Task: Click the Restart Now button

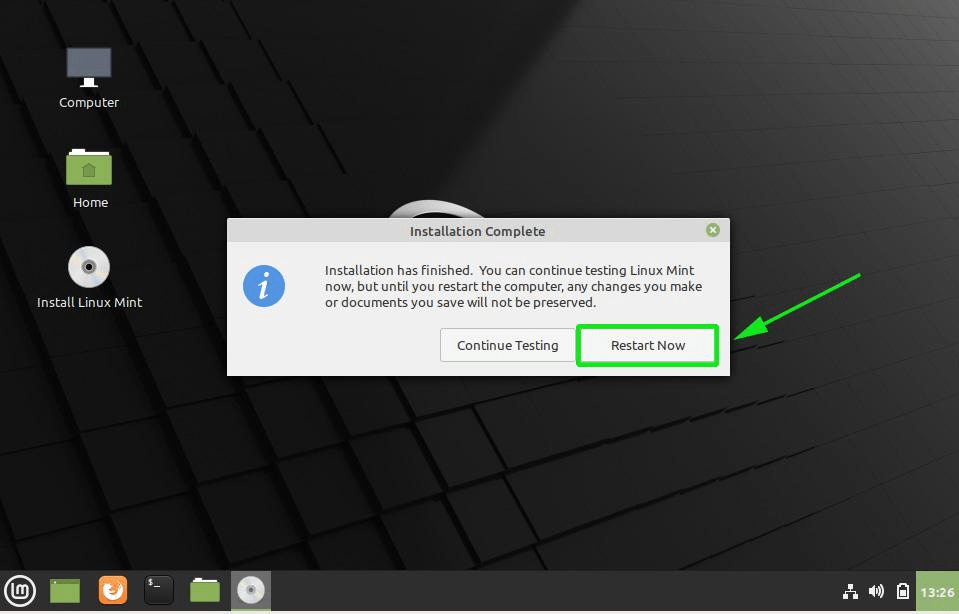Action: (647, 346)
